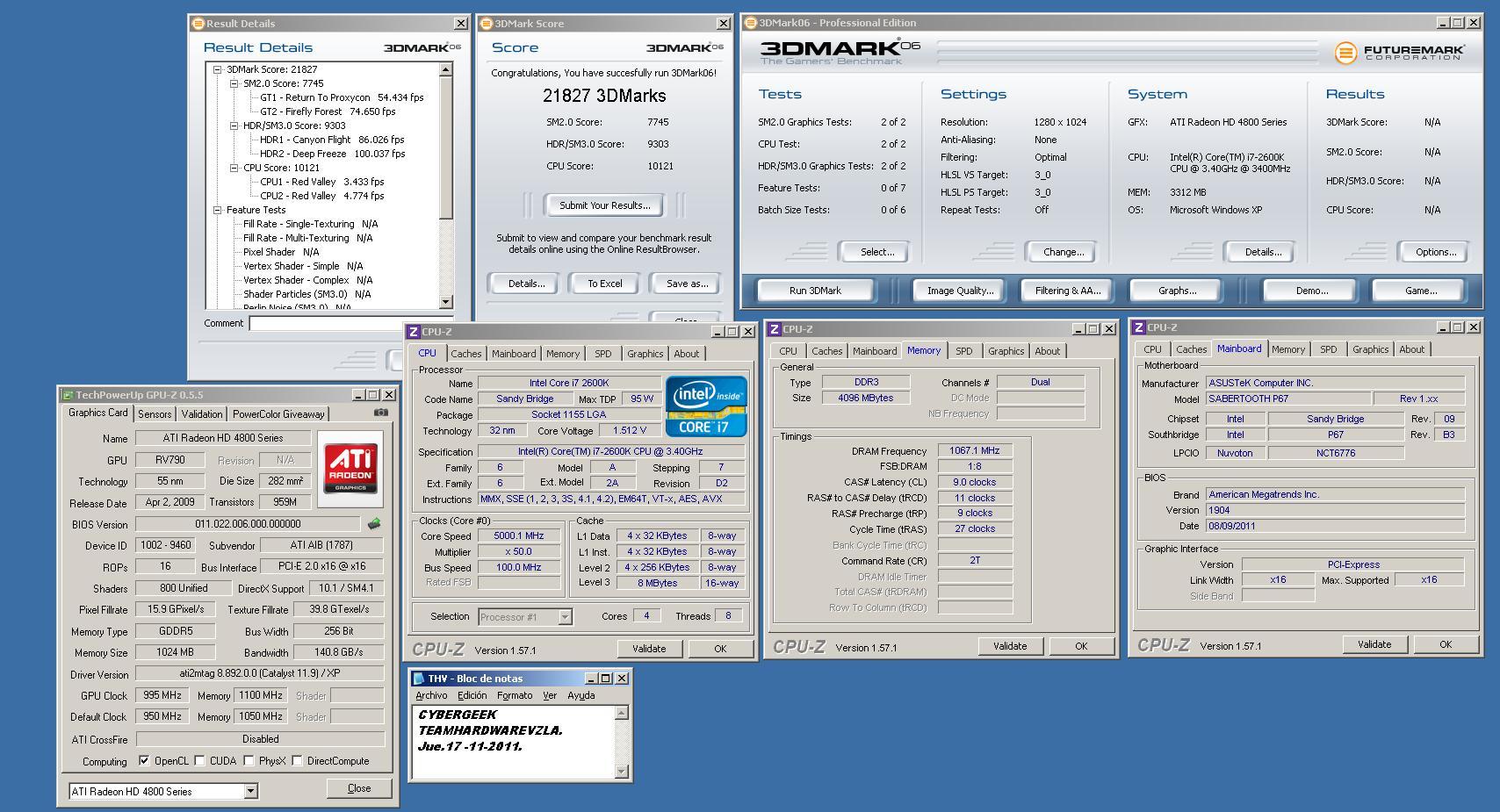Click the 3DMark Score window title icon

pos(487,24)
